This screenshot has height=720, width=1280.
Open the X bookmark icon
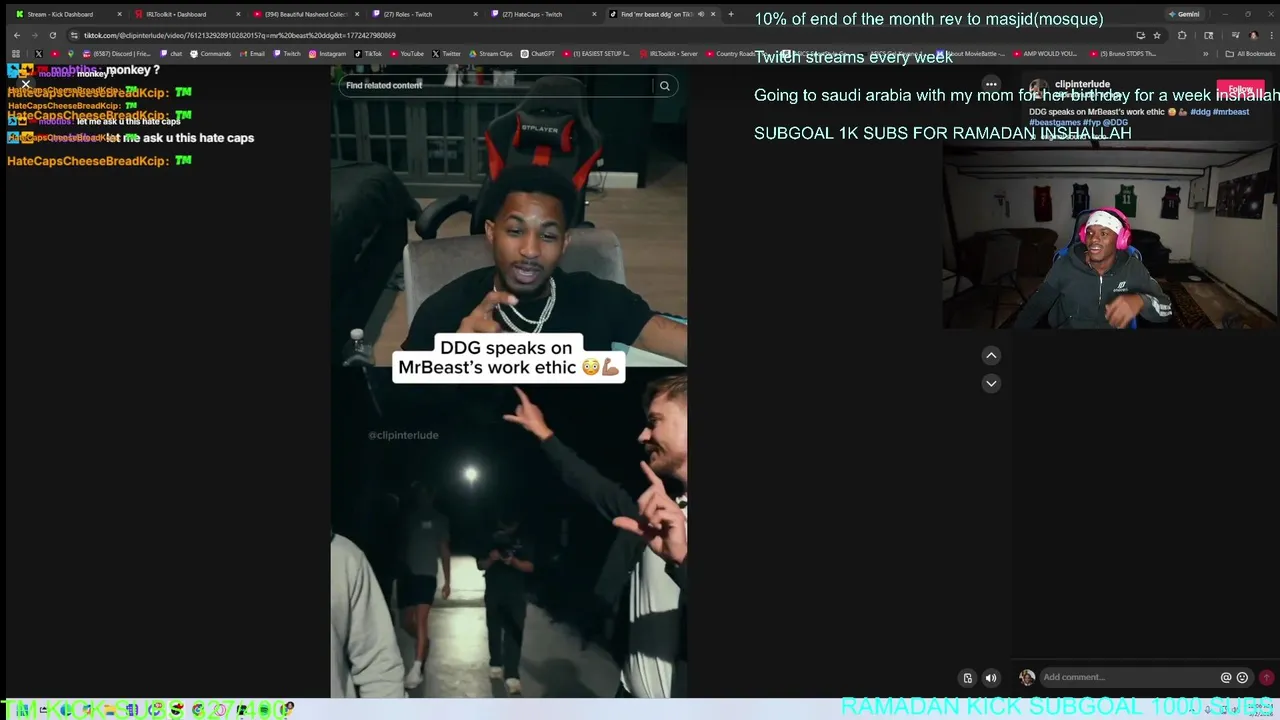click(x=38, y=54)
